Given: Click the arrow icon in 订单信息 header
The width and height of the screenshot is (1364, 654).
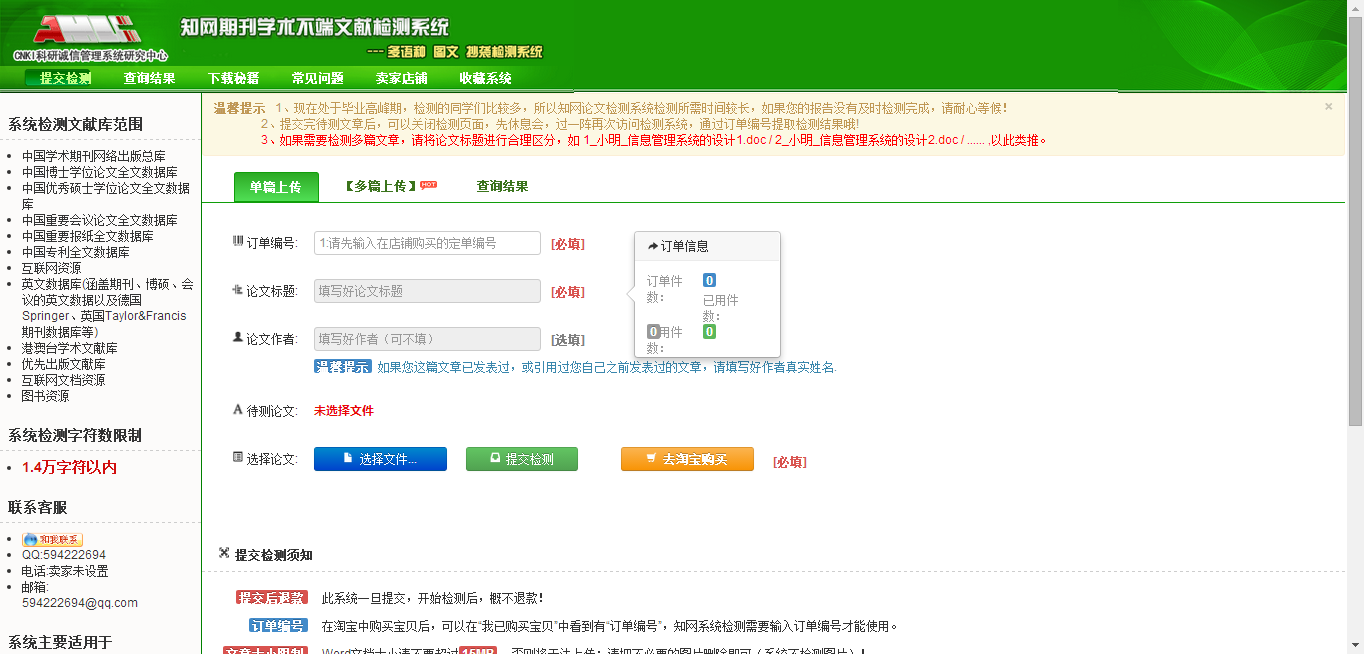Looking at the screenshot, I should (x=653, y=246).
